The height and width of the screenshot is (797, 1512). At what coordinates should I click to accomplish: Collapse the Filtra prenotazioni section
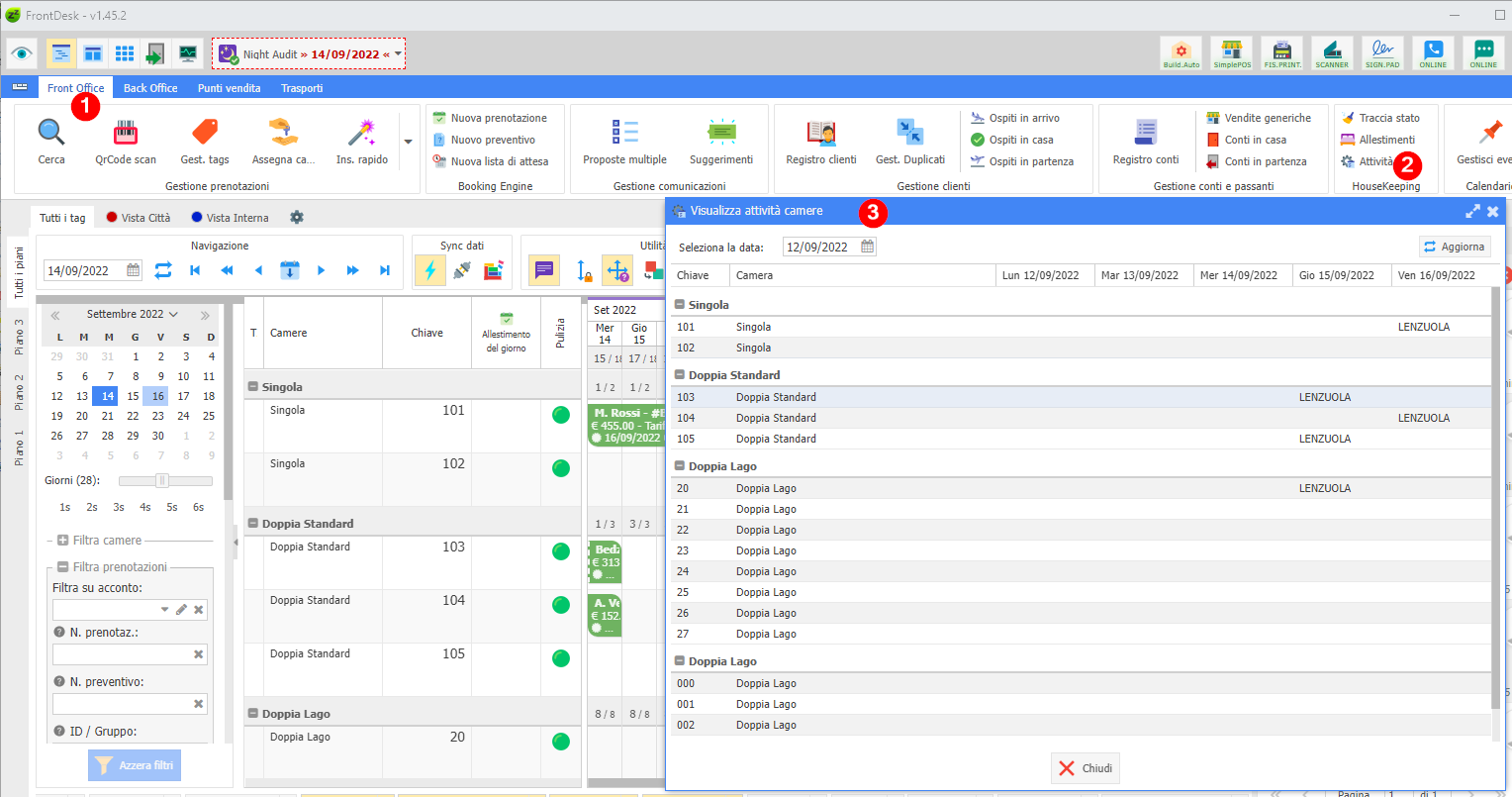click(62, 567)
